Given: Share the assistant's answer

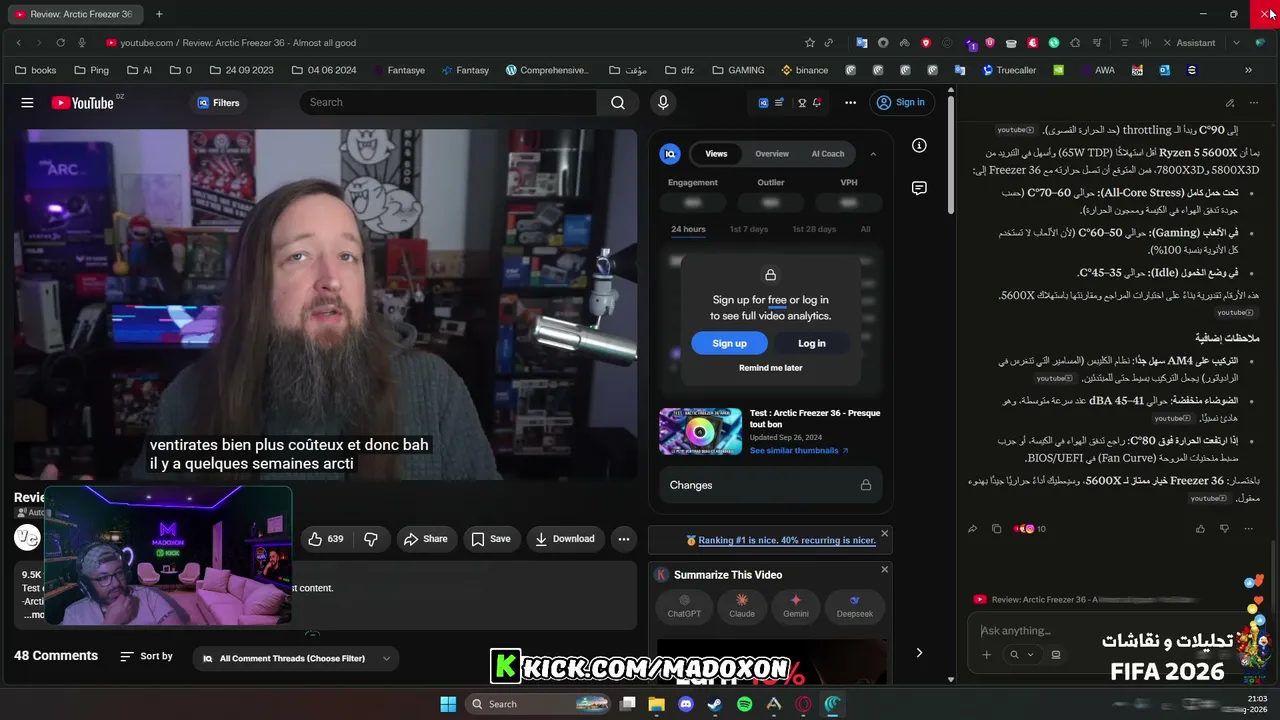Looking at the screenshot, I should click(972, 529).
